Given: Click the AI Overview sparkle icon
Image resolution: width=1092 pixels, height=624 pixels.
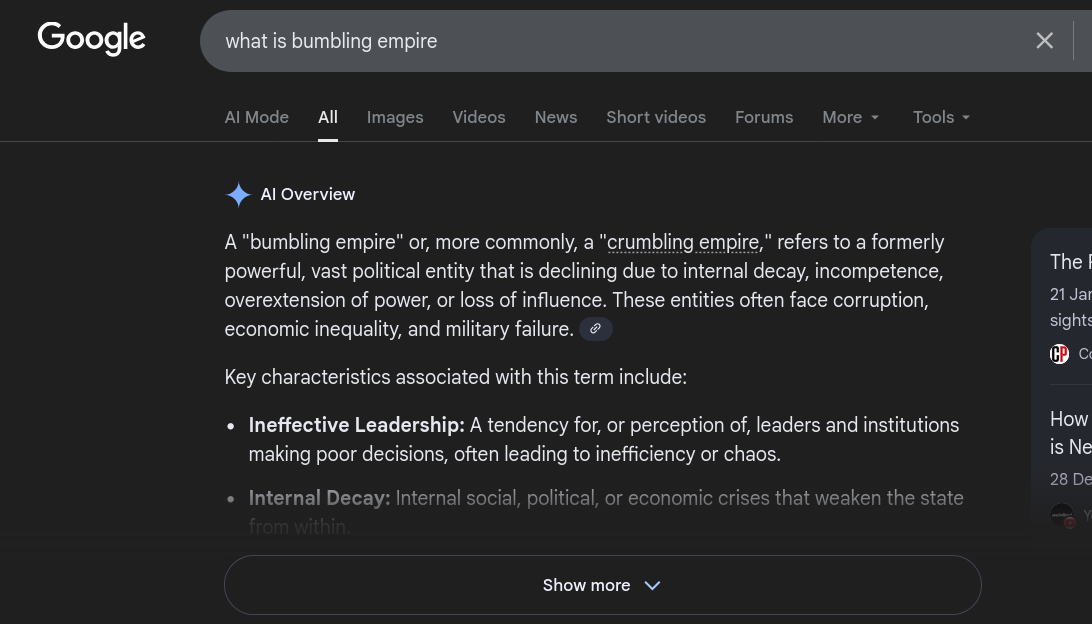Looking at the screenshot, I should point(238,195).
